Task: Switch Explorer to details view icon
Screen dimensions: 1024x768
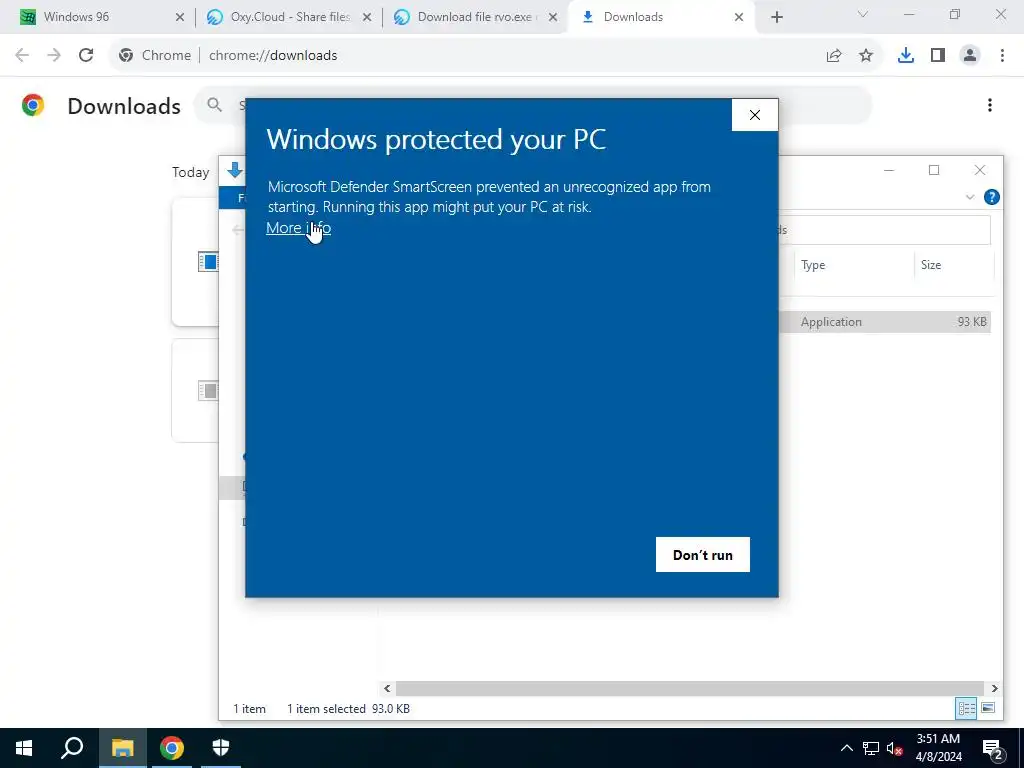Action: pyautogui.click(x=967, y=709)
